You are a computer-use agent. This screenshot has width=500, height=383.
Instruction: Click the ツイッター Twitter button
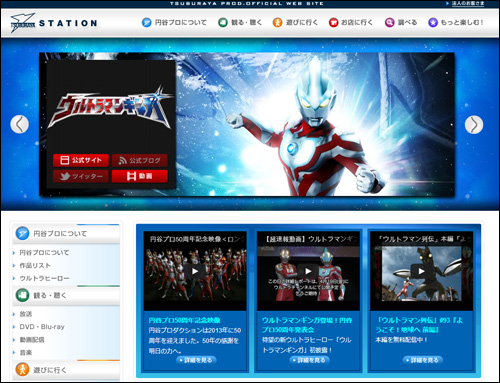[x=81, y=176]
